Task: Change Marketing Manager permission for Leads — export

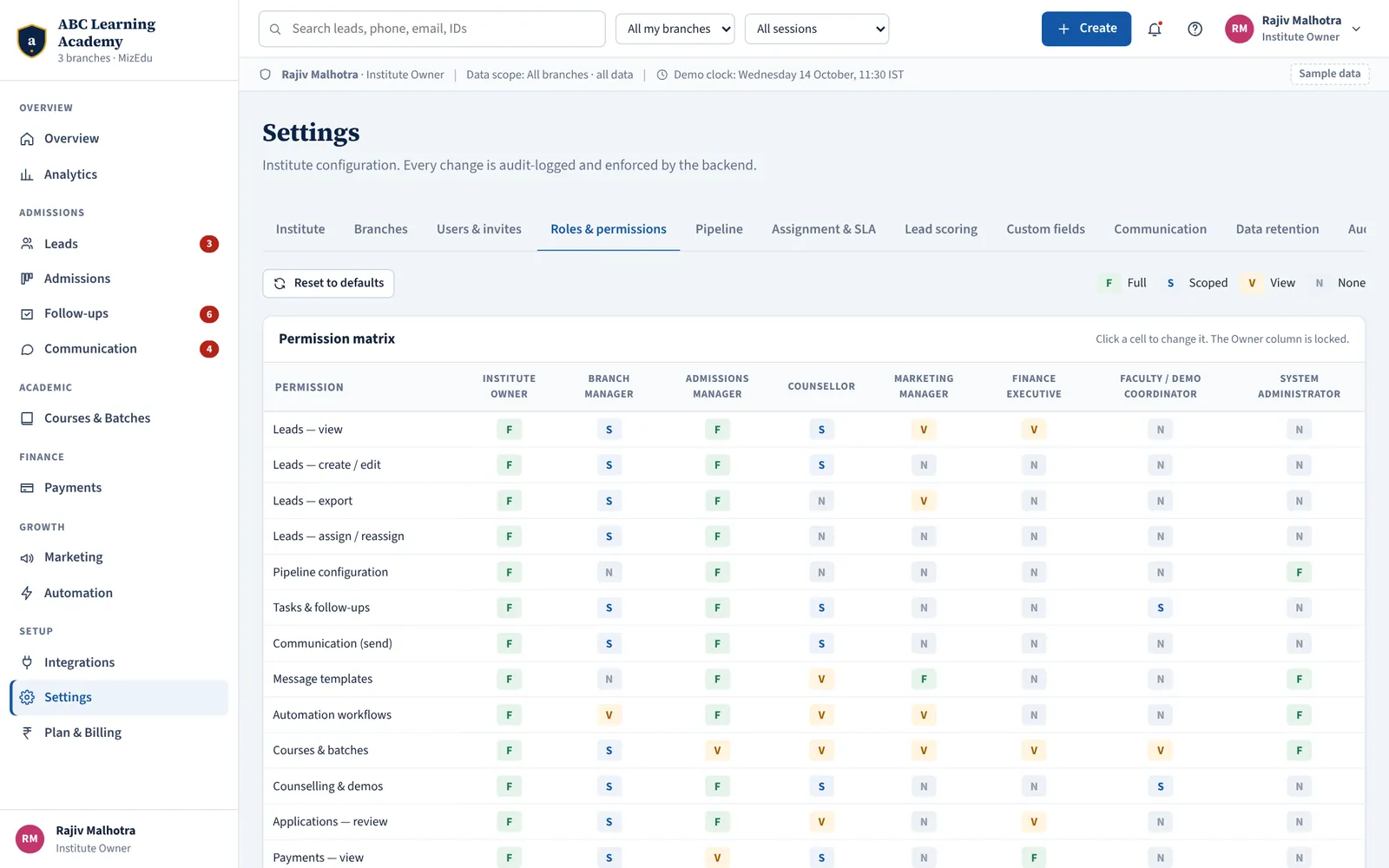Action: [924, 501]
